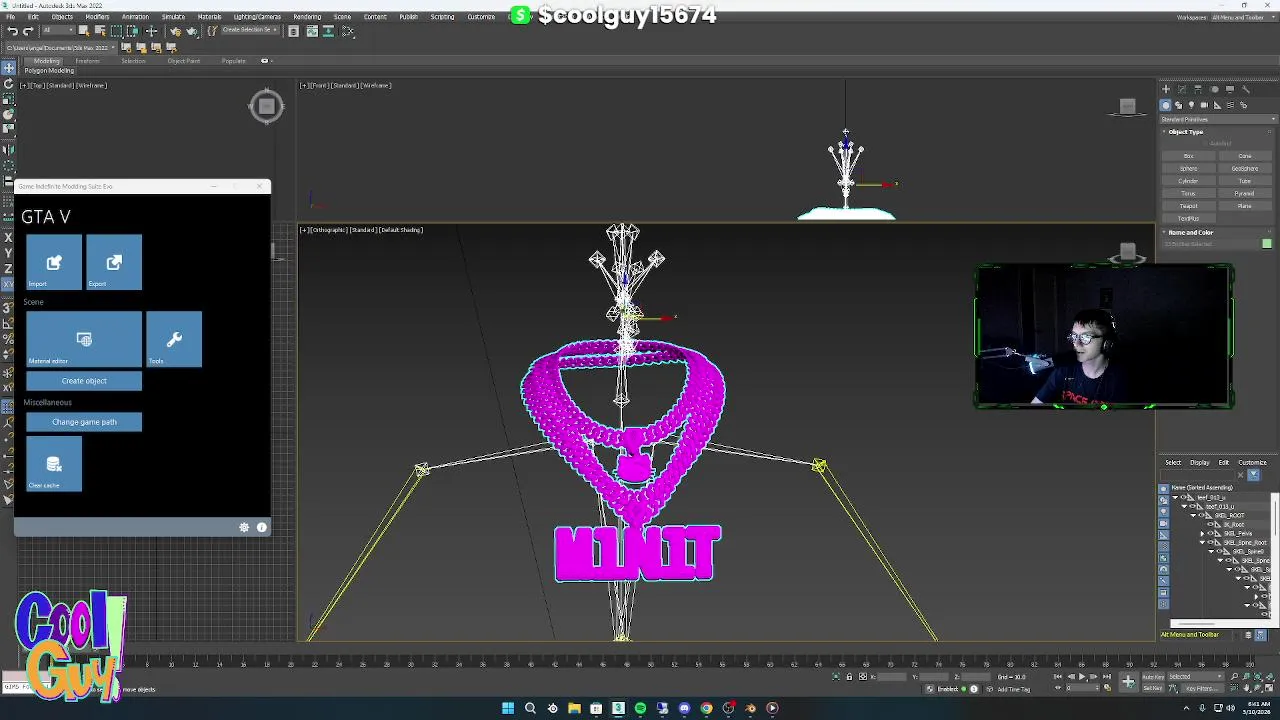Open the Tools wrench tile
This screenshot has height=720, width=1280.
174,339
